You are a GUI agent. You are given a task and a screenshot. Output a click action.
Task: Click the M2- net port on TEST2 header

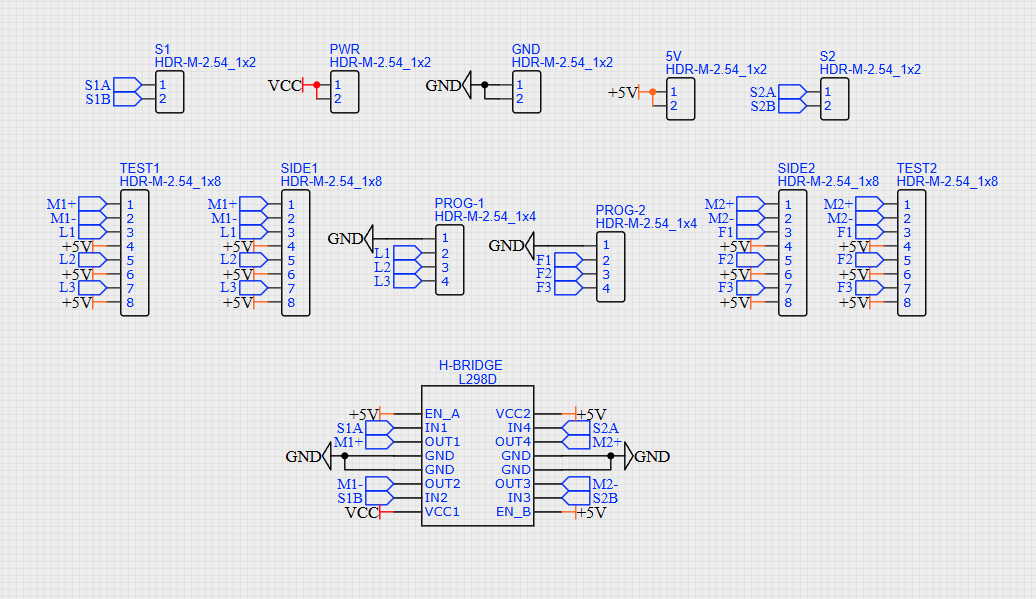855,218
